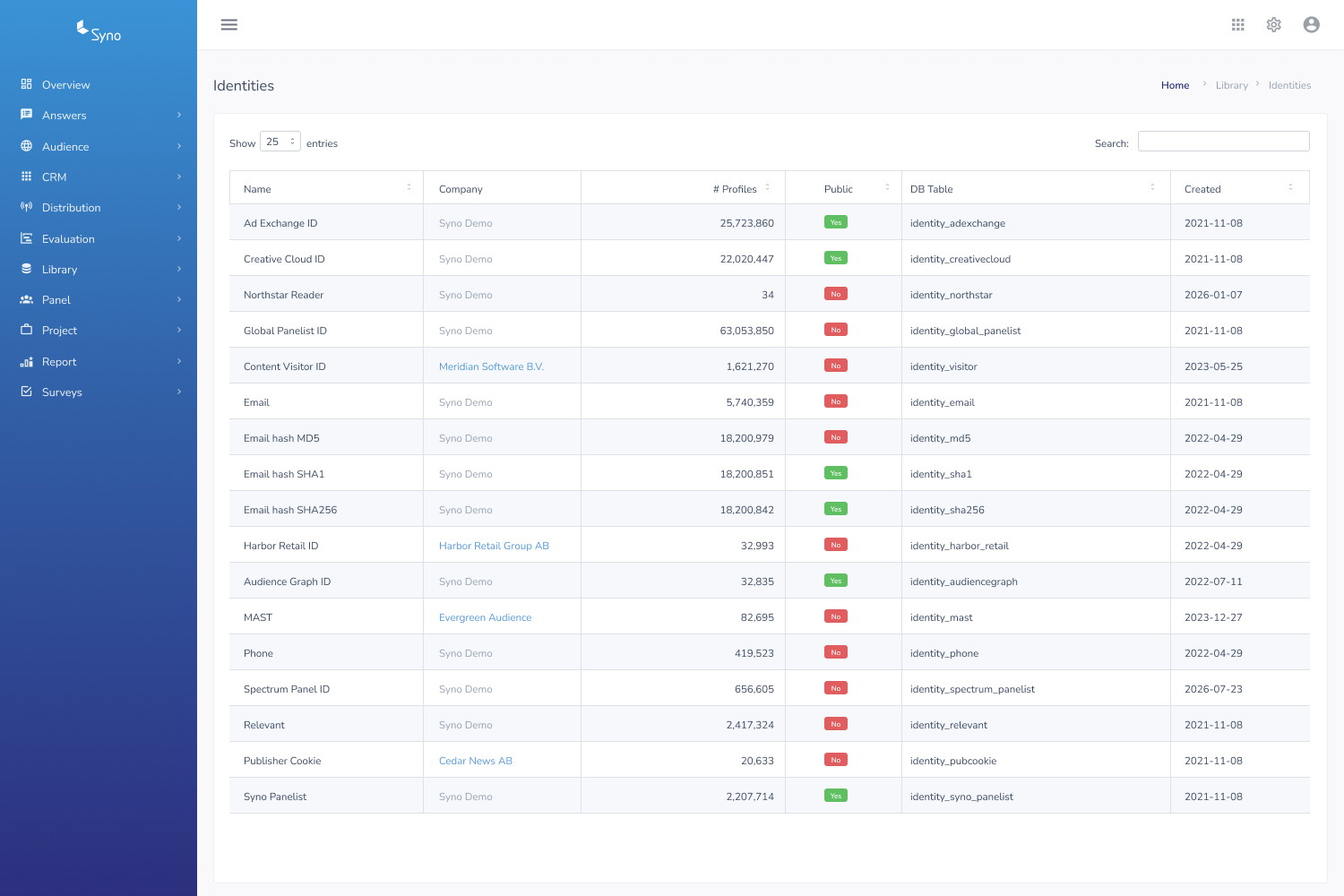Click the Overview dashboard icon
The image size is (1344, 896).
pos(27,84)
